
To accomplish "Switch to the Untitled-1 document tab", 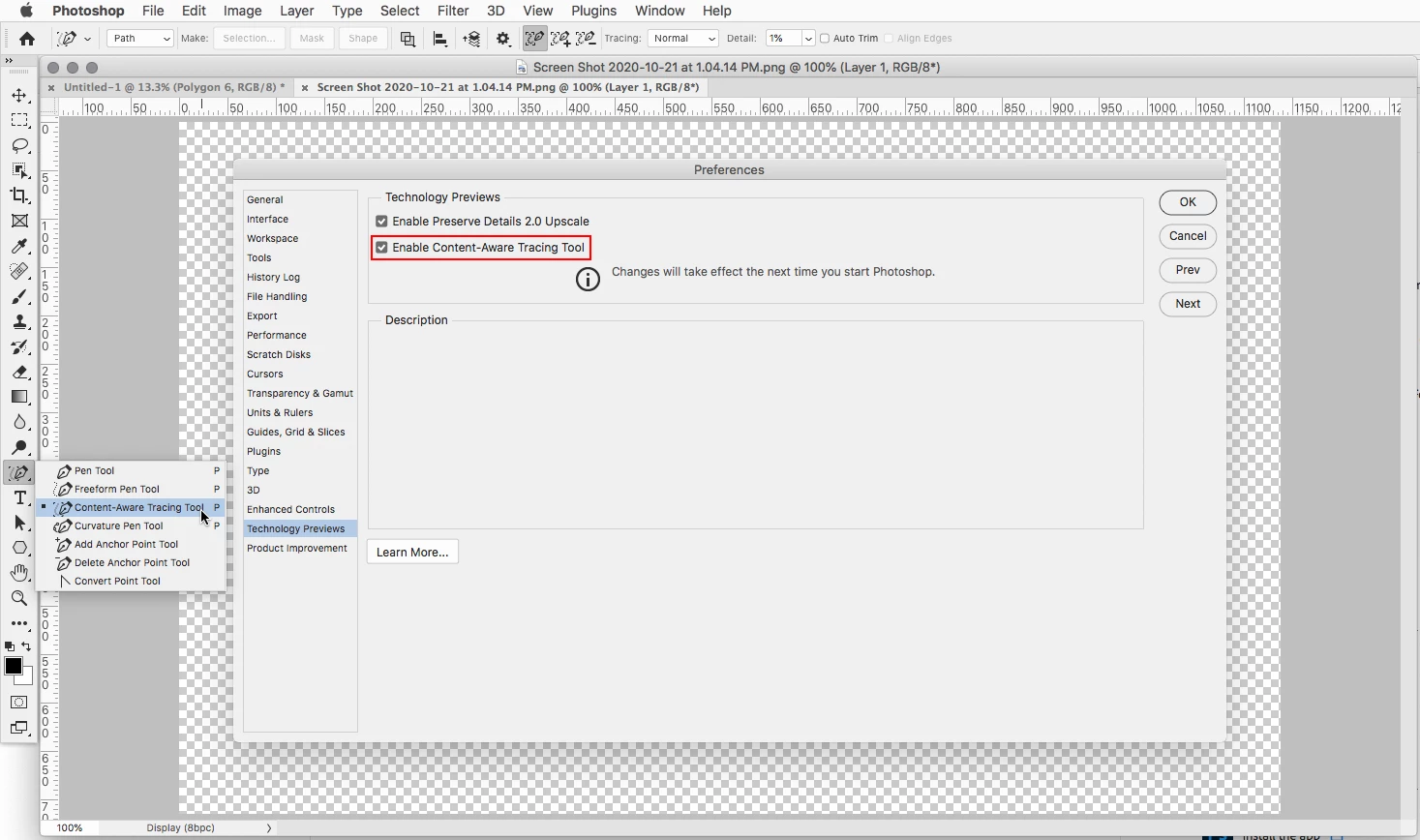I will tap(174, 87).
